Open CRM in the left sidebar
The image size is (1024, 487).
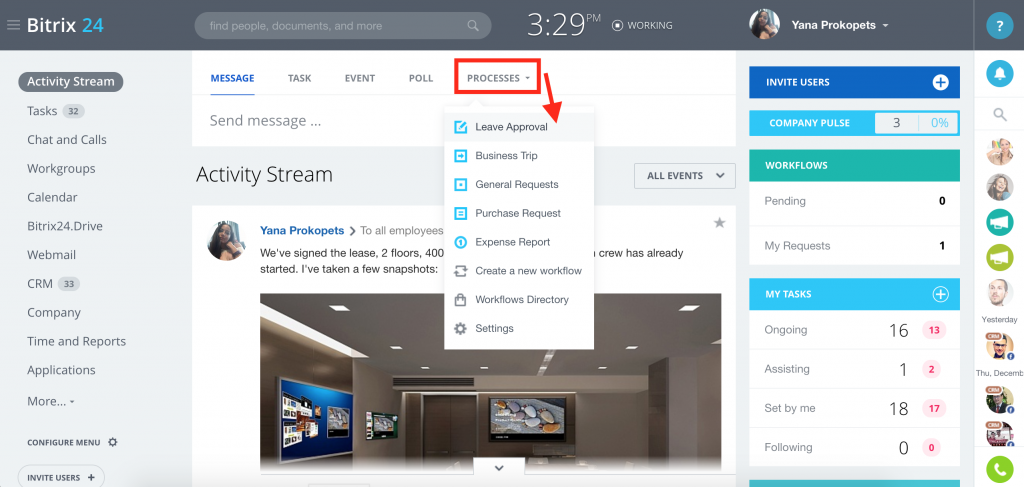39,283
